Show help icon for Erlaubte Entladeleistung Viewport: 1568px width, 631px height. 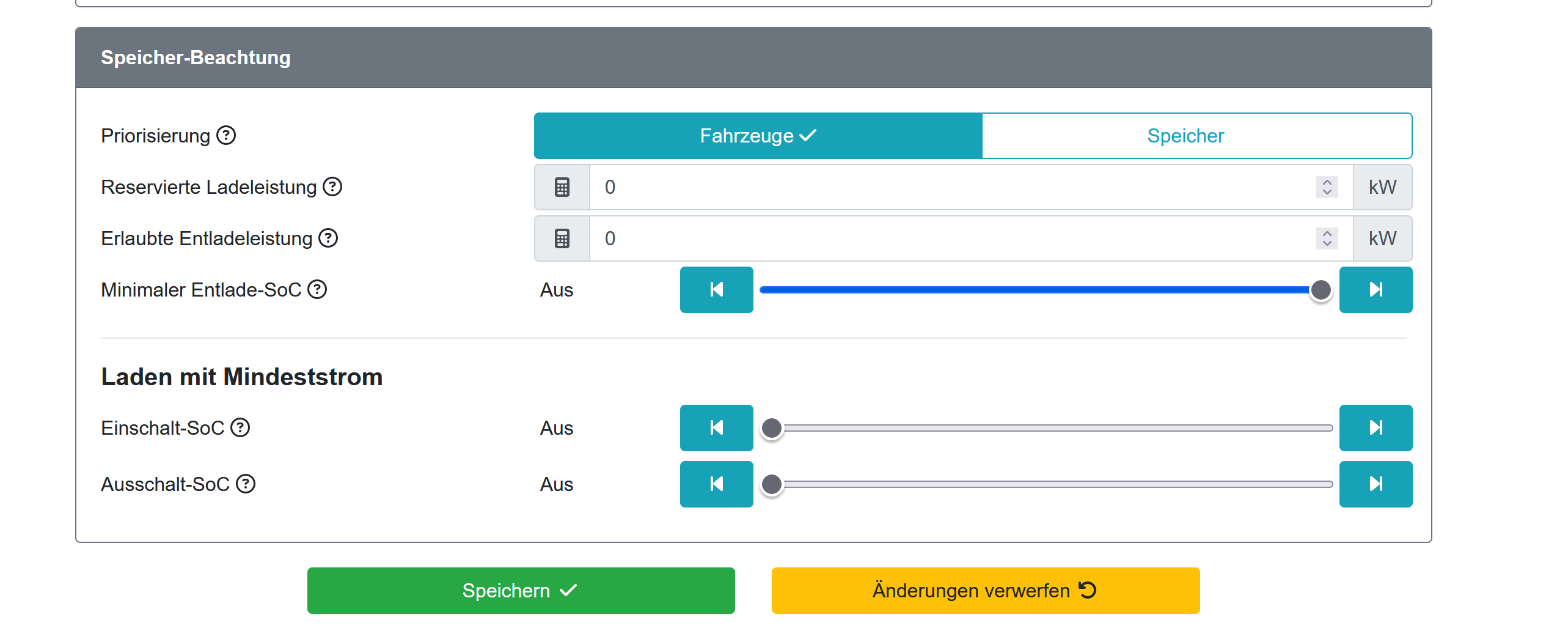pos(328,238)
